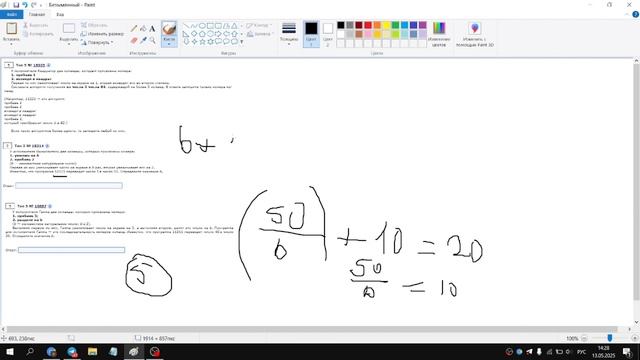Collapse the ribbon with chevron arrow

(627, 14)
